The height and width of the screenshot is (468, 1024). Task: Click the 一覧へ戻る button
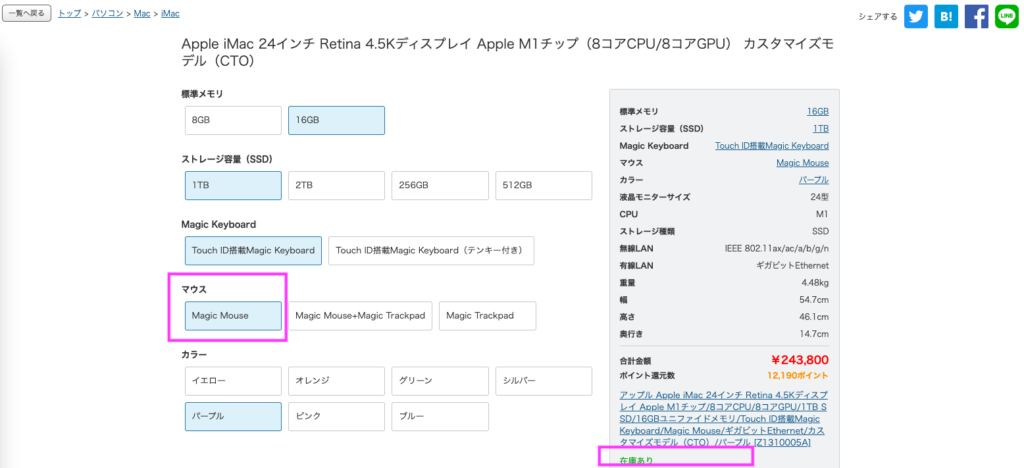point(27,14)
